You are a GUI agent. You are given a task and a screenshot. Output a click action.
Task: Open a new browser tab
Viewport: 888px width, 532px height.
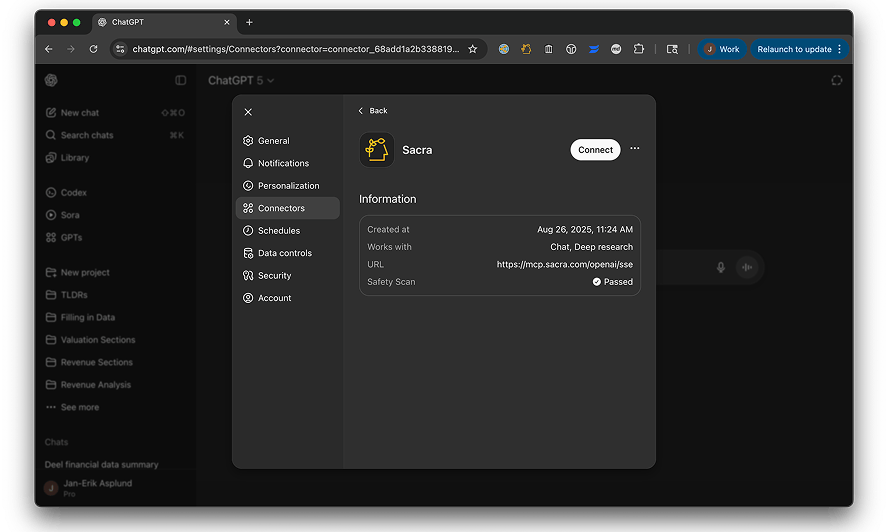point(249,22)
